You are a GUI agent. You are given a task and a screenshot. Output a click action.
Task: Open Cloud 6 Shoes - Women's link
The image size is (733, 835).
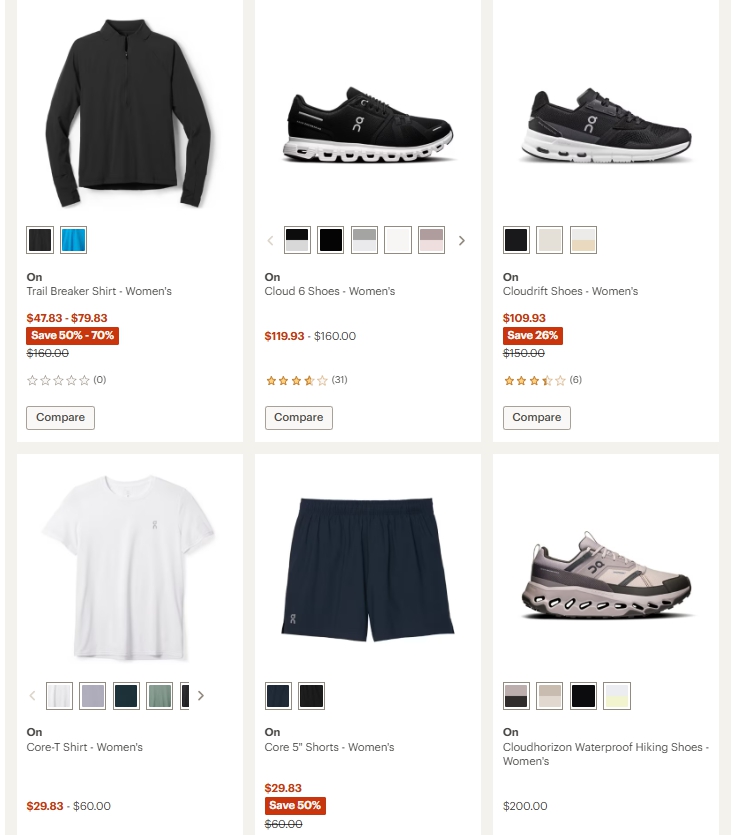pos(329,291)
